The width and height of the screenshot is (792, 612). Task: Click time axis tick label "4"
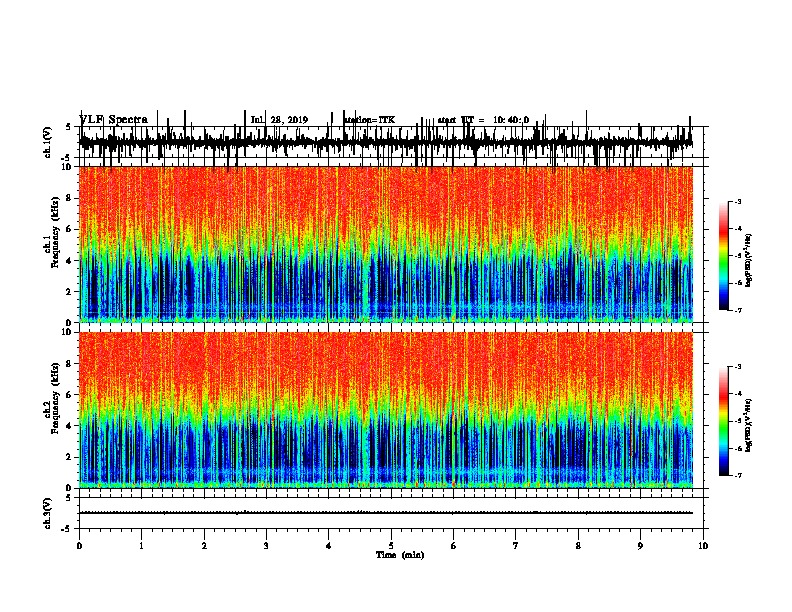(x=329, y=546)
